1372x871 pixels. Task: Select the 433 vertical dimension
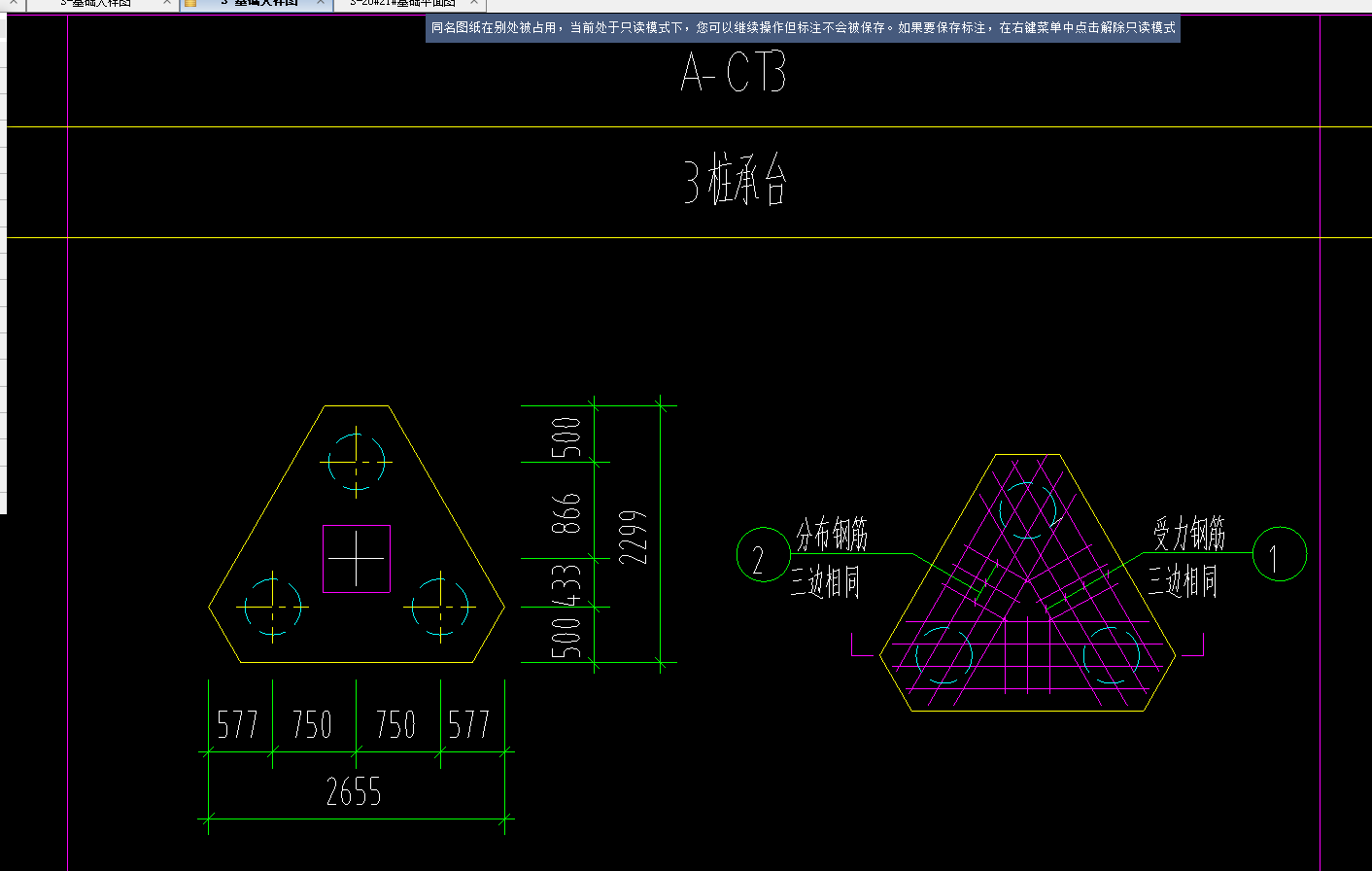pyautogui.click(x=566, y=583)
